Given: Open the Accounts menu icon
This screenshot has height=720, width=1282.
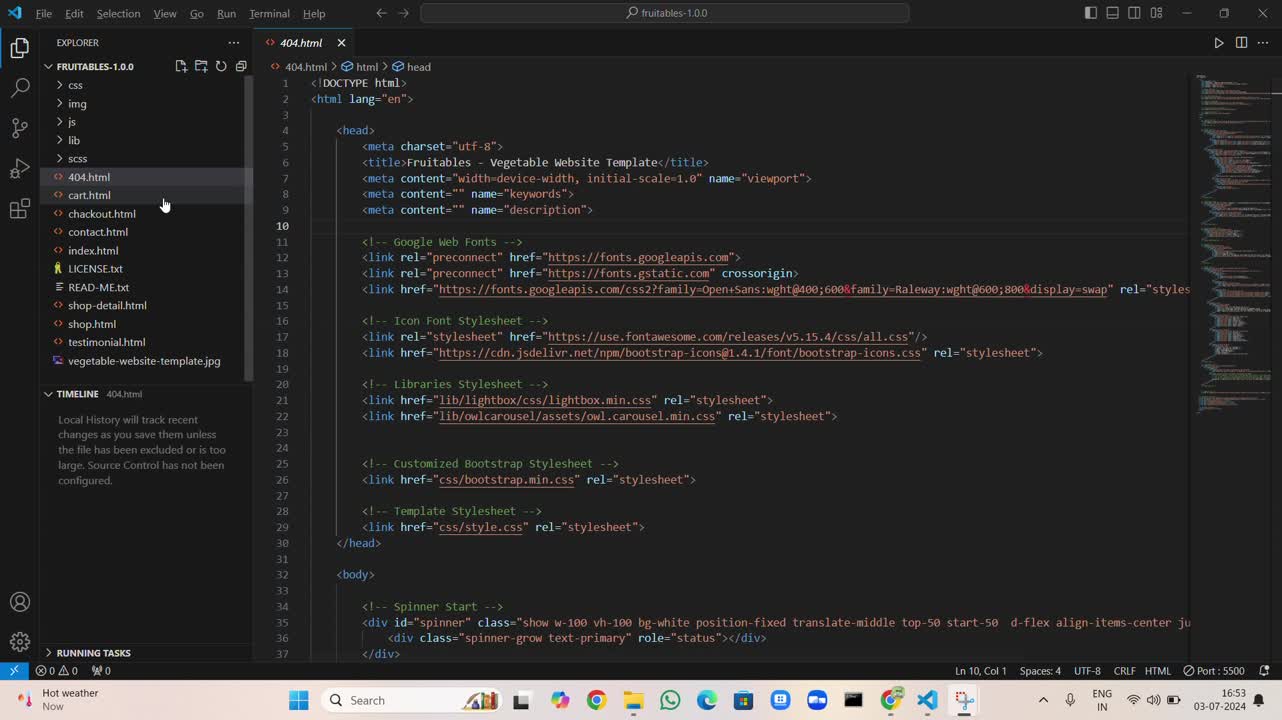Looking at the screenshot, I should click(20, 602).
